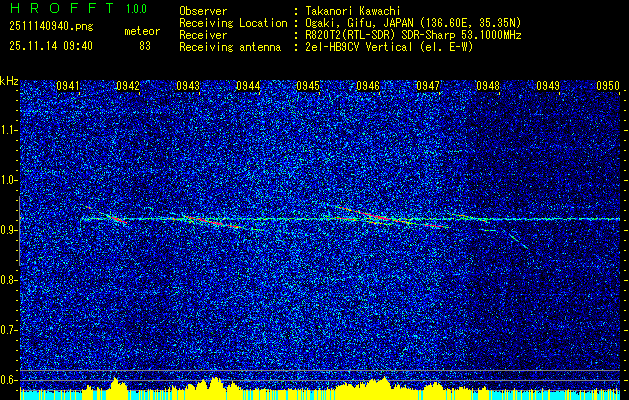Click the 0943 time marker
The image size is (629, 400).
click(188, 86)
